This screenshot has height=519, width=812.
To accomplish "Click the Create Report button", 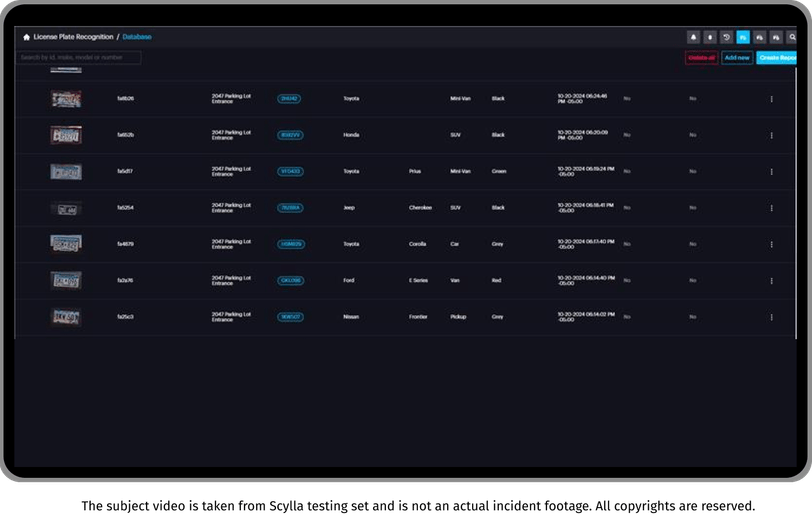I will coord(777,57).
